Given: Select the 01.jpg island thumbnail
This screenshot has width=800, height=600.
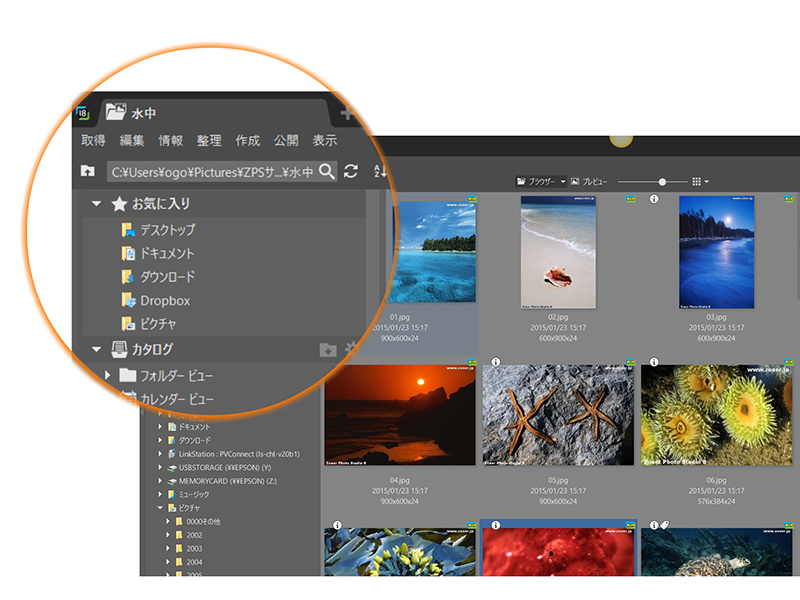Looking at the screenshot, I should click(432, 252).
